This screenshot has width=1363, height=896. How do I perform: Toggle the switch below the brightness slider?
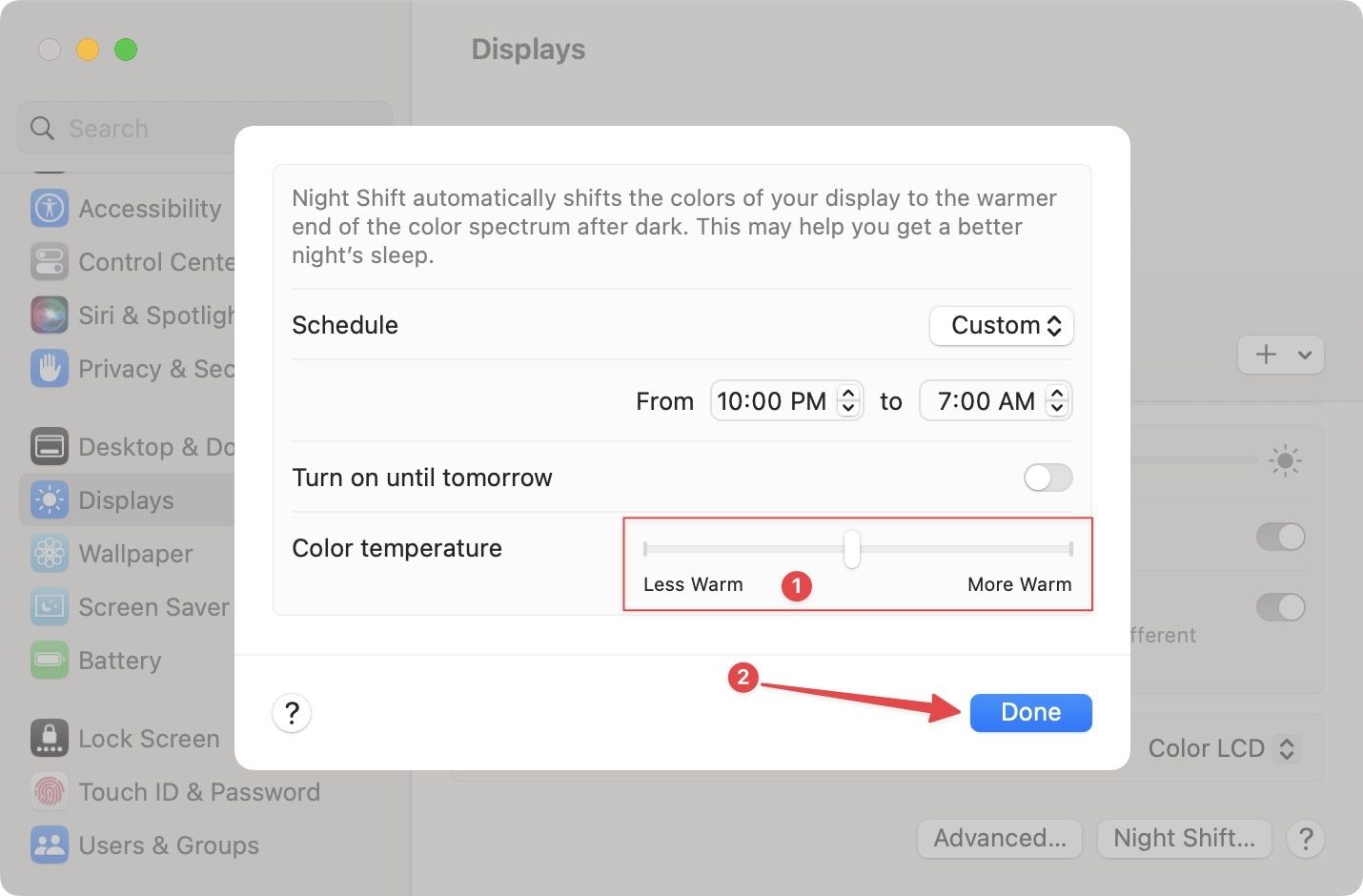click(1279, 537)
